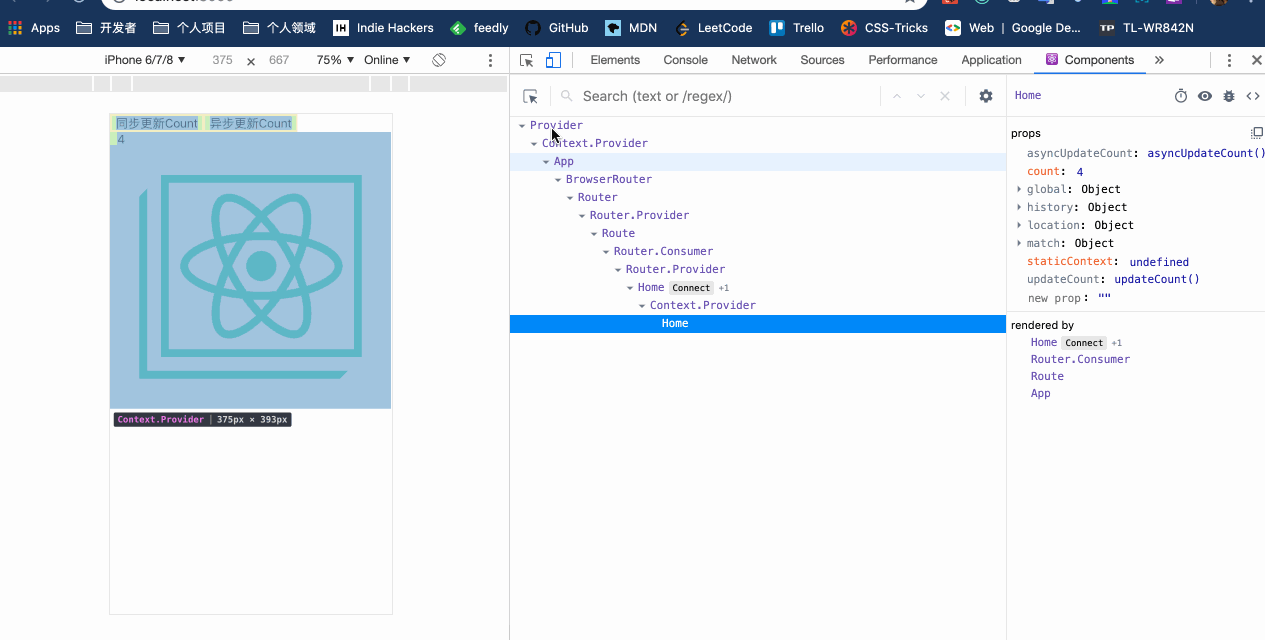1265x640 pixels.
Task: Click the count value 4 in props
Action: tap(1080, 172)
